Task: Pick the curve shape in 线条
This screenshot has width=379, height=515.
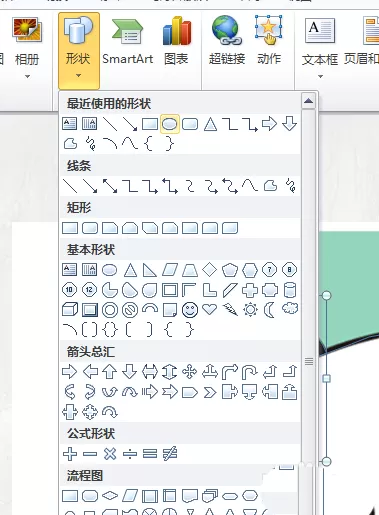Action: point(250,185)
